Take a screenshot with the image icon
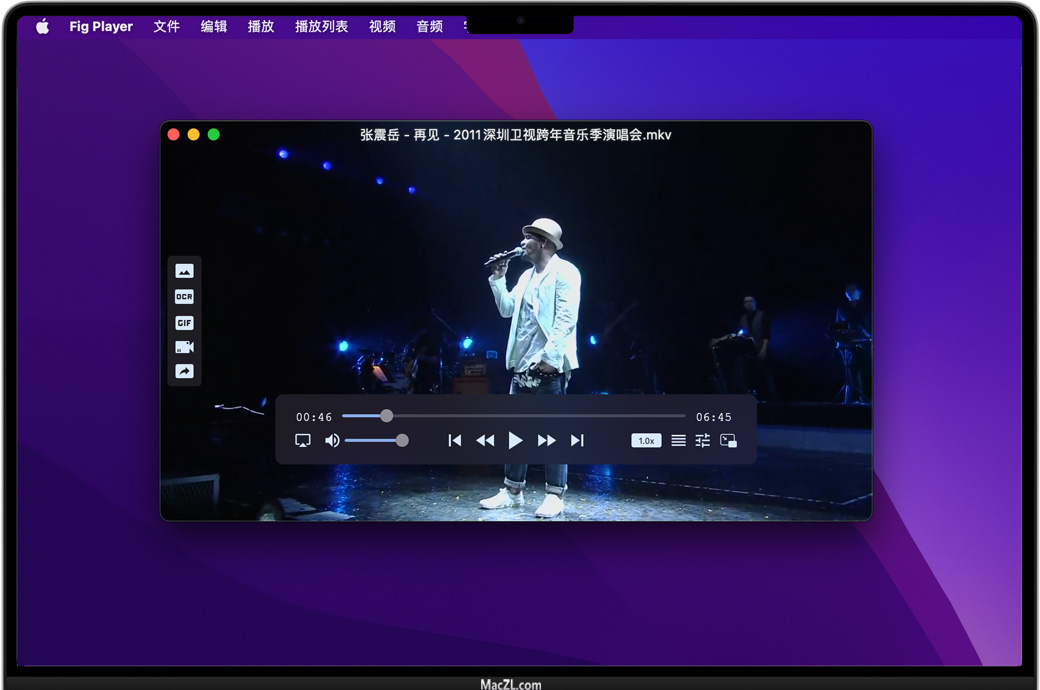Screen dimensions: 1040x690 click(184, 271)
